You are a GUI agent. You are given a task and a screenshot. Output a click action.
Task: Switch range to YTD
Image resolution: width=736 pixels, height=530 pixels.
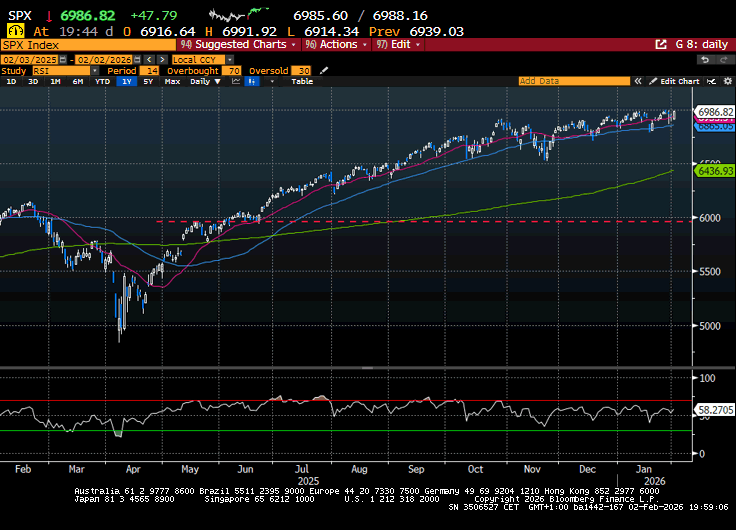click(x=102, y=81)
